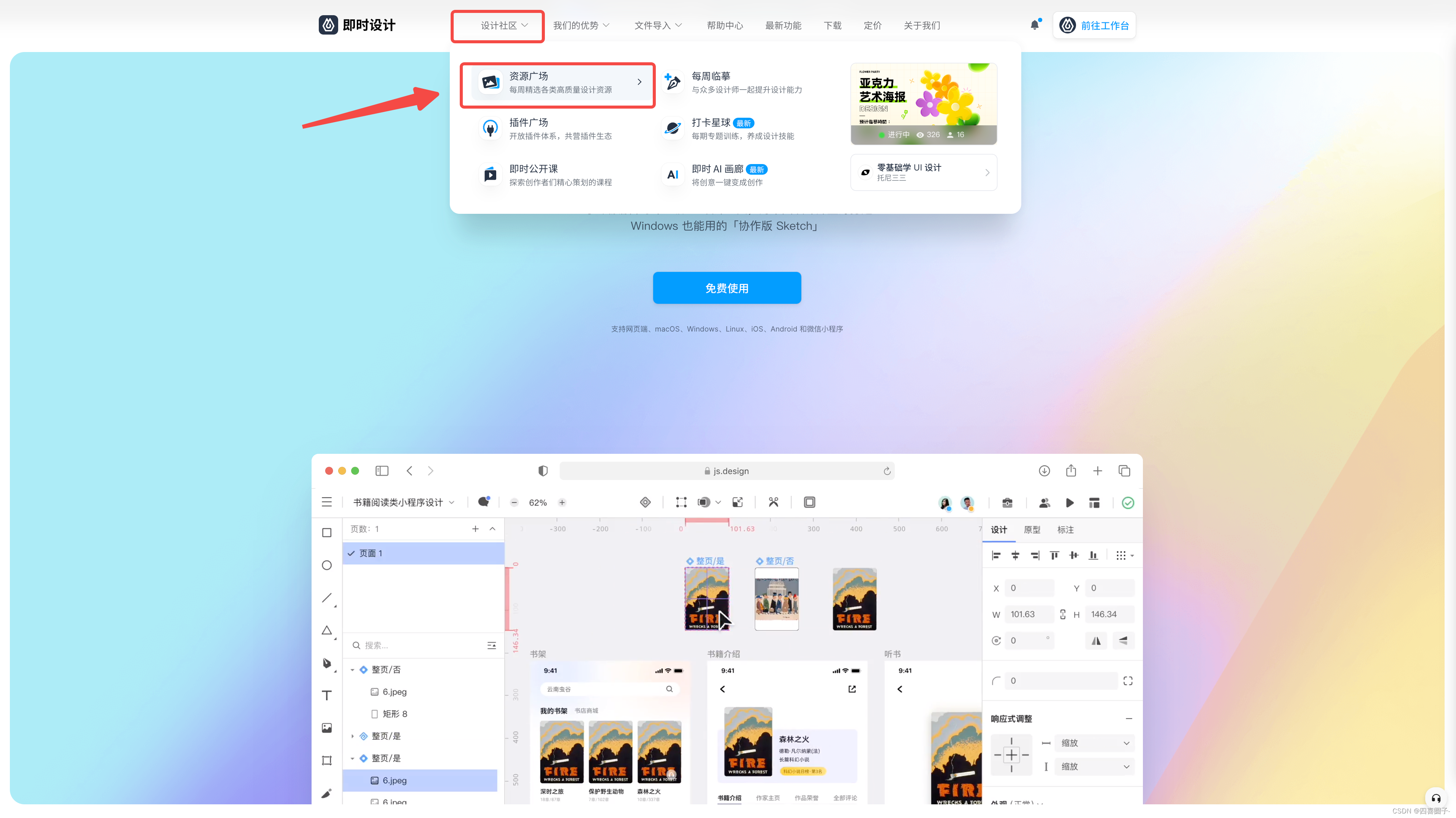Go to workspace via 前往工作台 button
Viewport: 1456px width, 818px height.
1094,25
